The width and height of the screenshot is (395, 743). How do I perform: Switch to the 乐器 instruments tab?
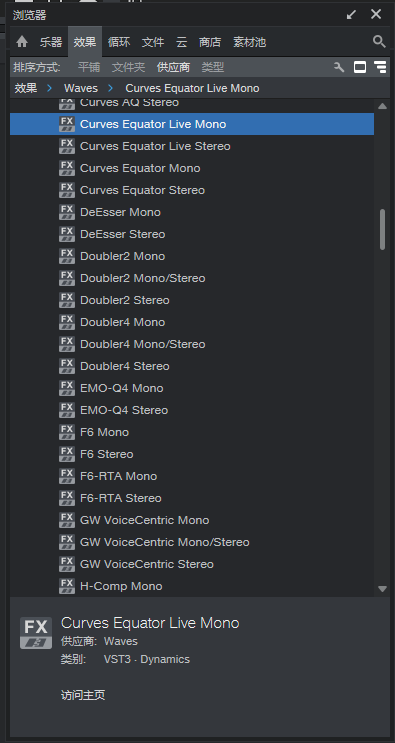[x=51, y=42]
